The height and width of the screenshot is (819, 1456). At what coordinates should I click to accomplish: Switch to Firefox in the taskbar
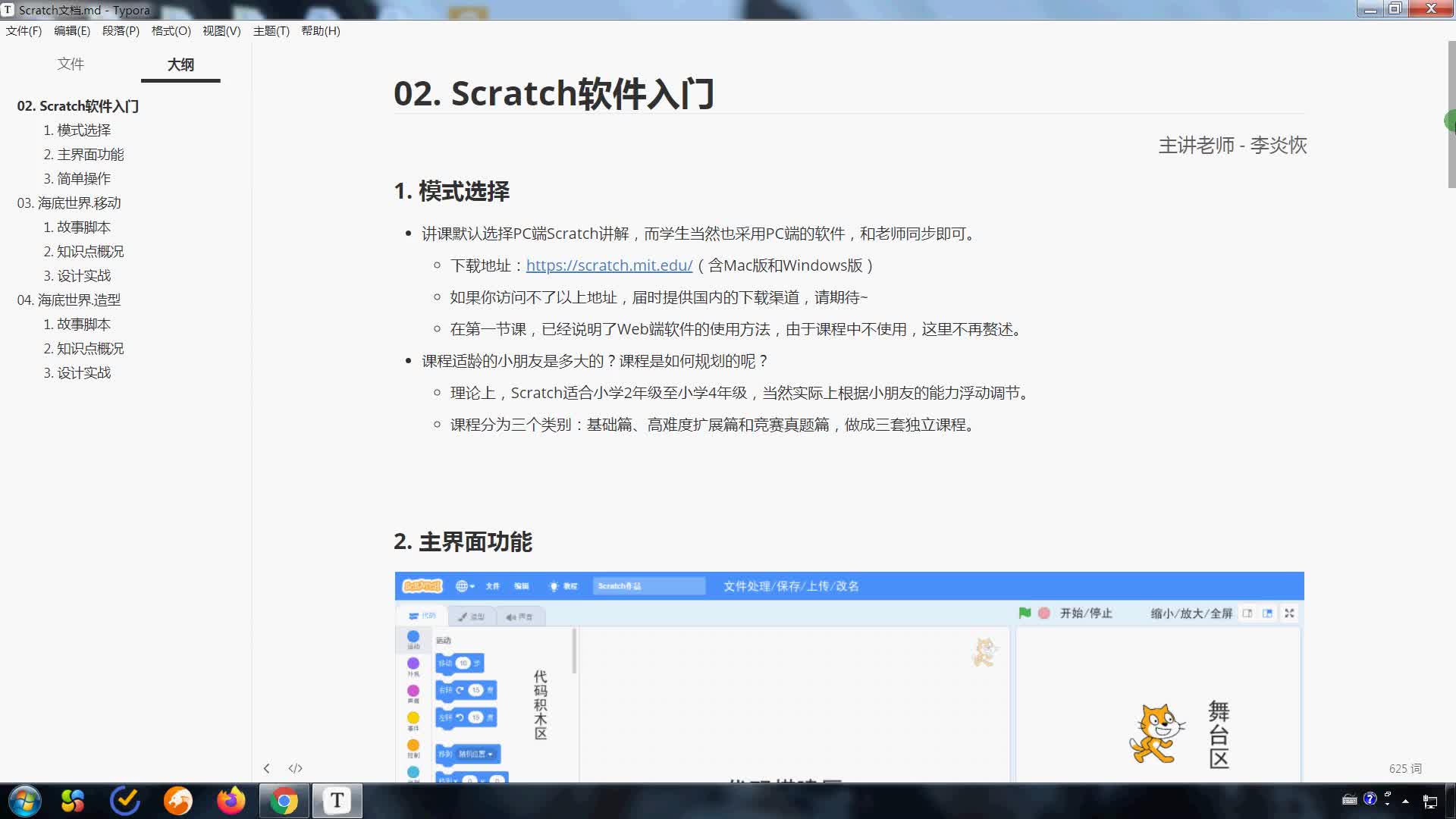coord(231,801)
